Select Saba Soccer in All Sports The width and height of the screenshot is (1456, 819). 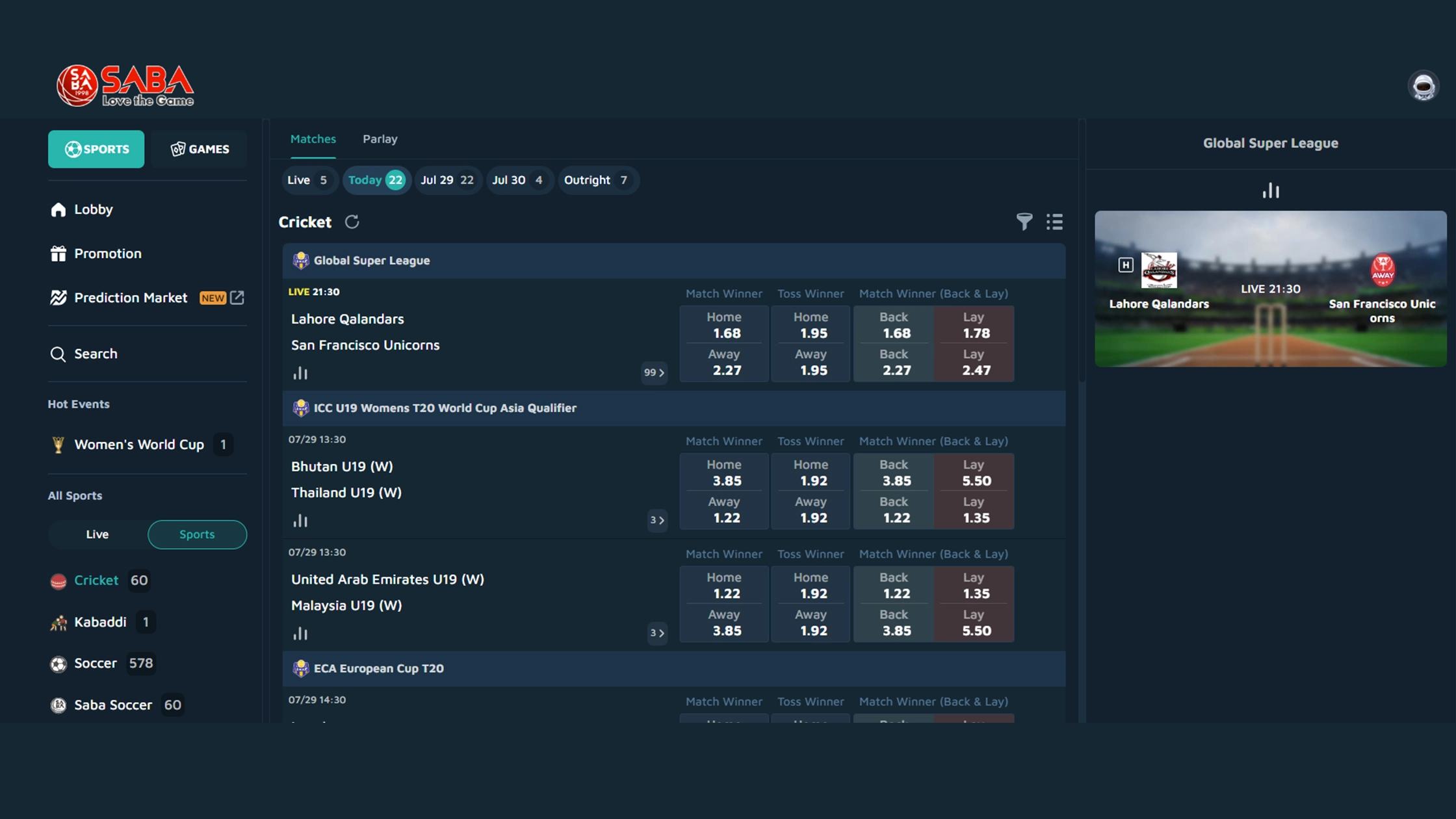point(117,705)
